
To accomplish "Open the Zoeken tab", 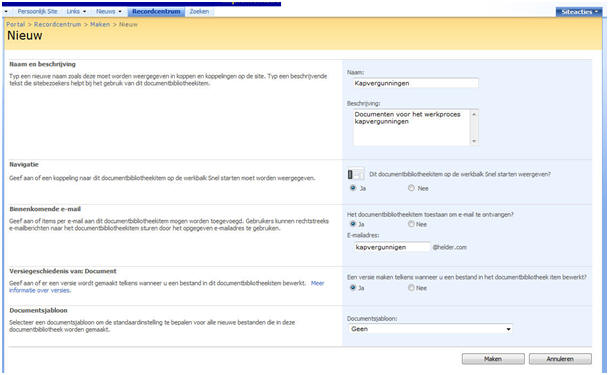I will coord(199,12).
